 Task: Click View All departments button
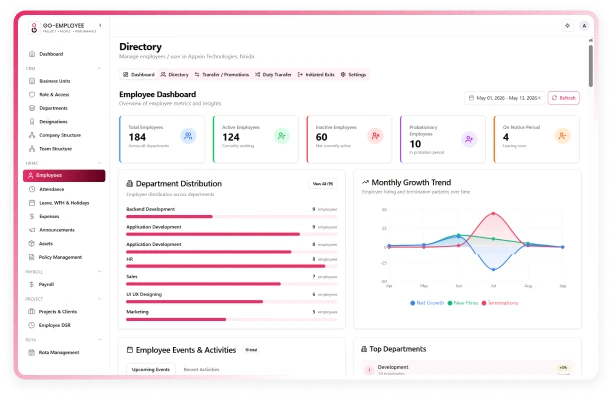(323, 183)
